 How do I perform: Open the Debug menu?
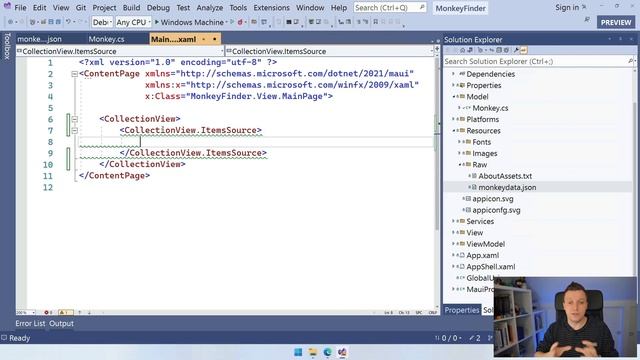pos(158,8)
